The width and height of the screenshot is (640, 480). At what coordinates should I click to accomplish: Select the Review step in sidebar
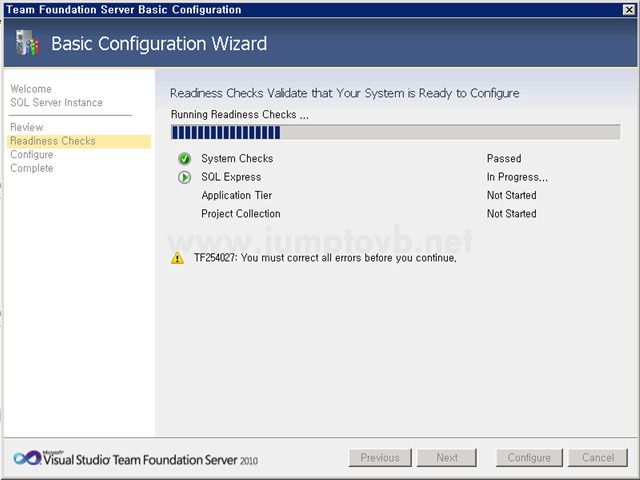[x=27, y=127]
